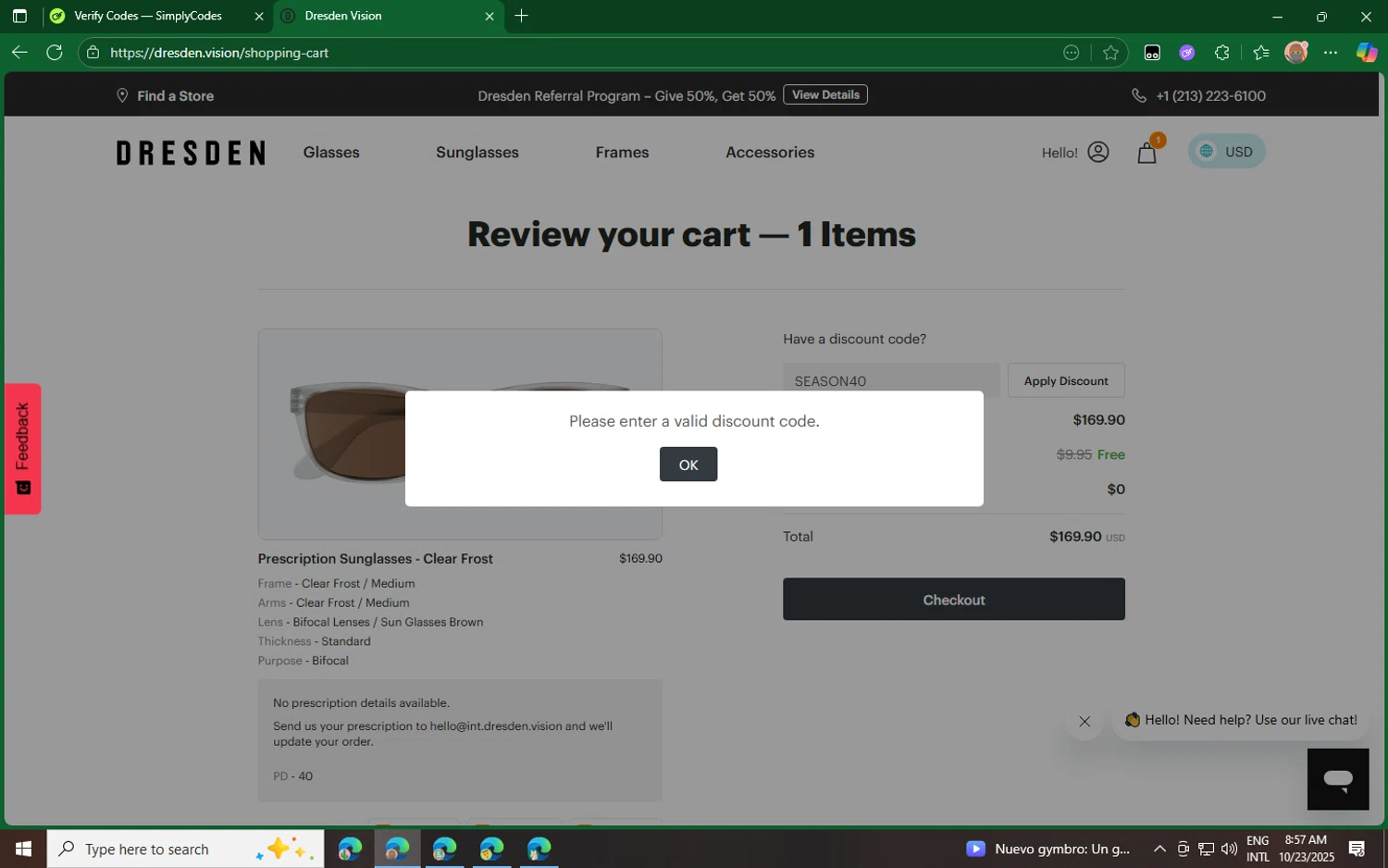This screenshot has height=868, width=1388.
Task: Open the Sunglasses menu
Action: [x=477, y=152]
